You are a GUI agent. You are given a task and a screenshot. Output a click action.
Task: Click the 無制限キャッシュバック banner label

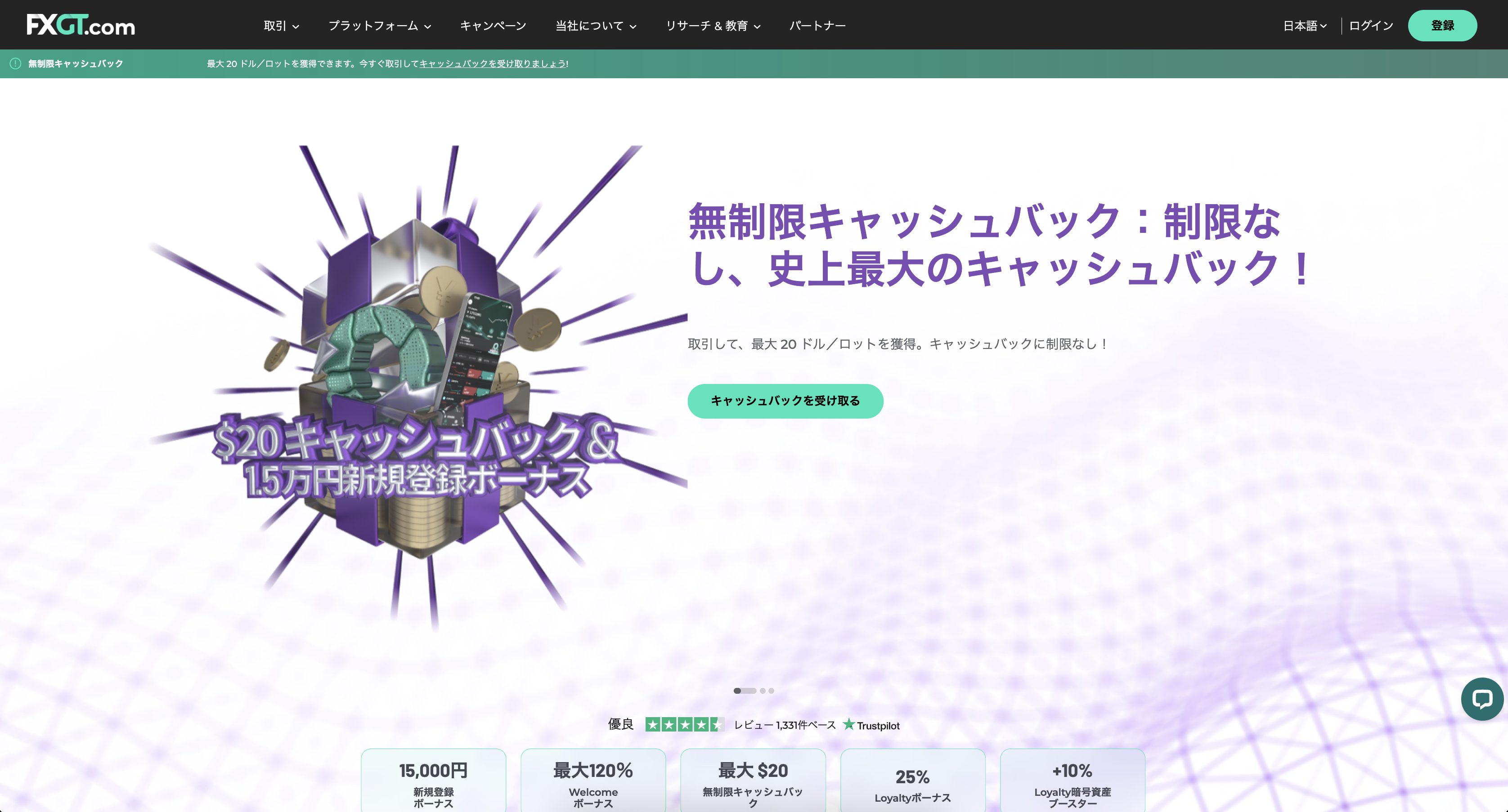pos(76,64)
